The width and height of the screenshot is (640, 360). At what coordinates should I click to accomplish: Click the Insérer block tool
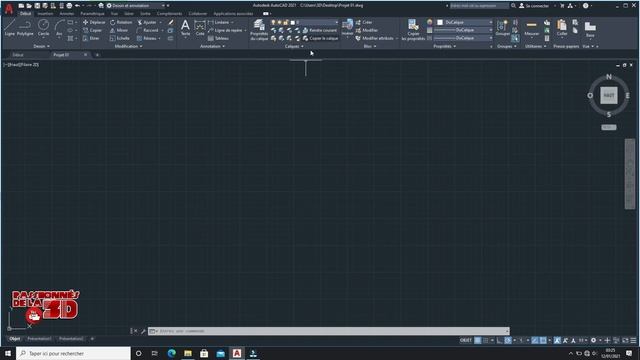click(347, 28)
